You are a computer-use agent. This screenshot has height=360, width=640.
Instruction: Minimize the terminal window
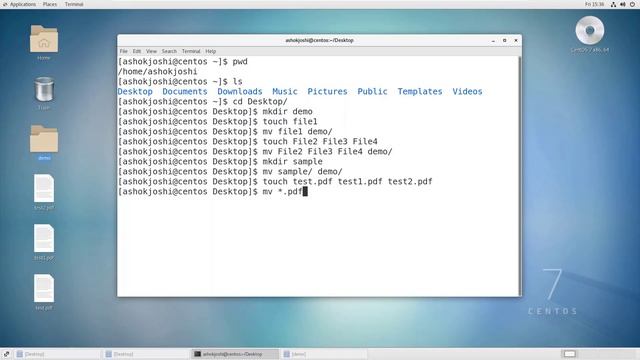click(x=493, y=40)
